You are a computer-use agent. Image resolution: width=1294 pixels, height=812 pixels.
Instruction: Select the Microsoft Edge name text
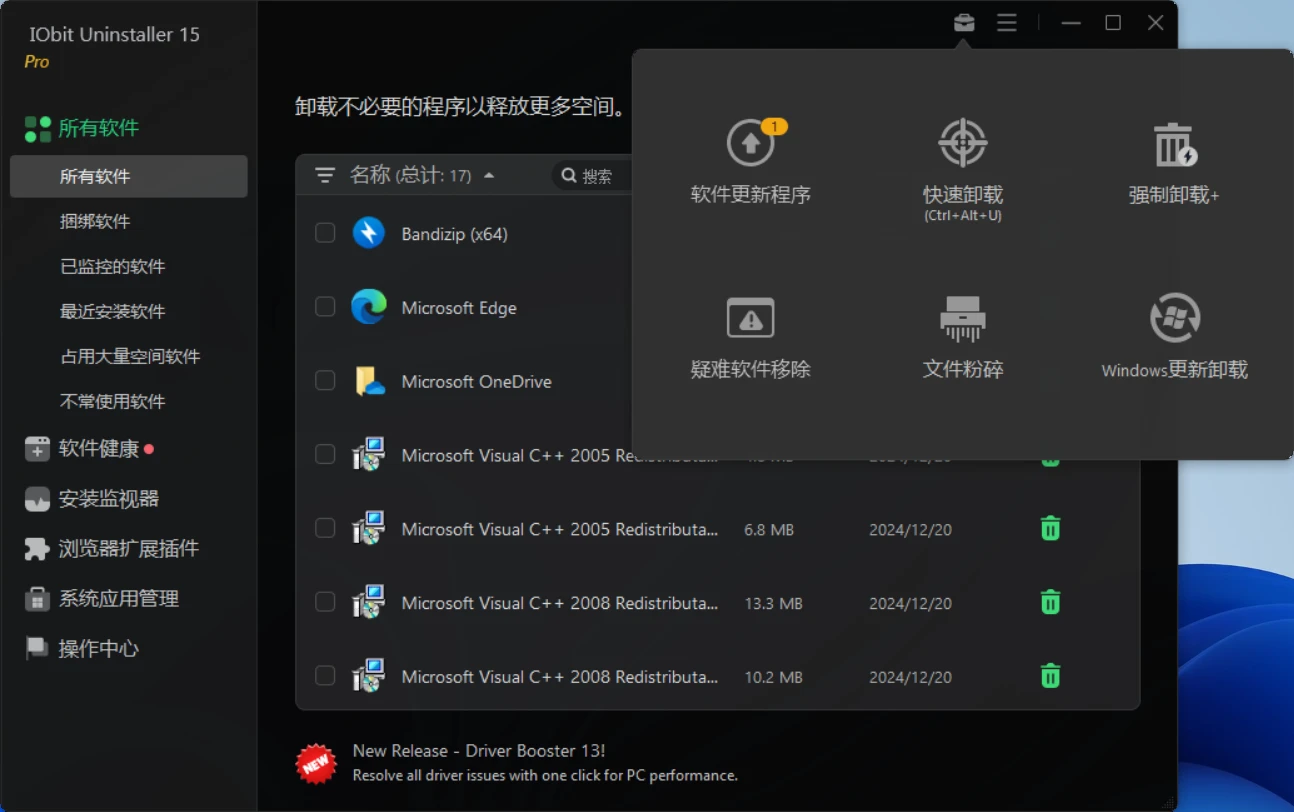459,308
